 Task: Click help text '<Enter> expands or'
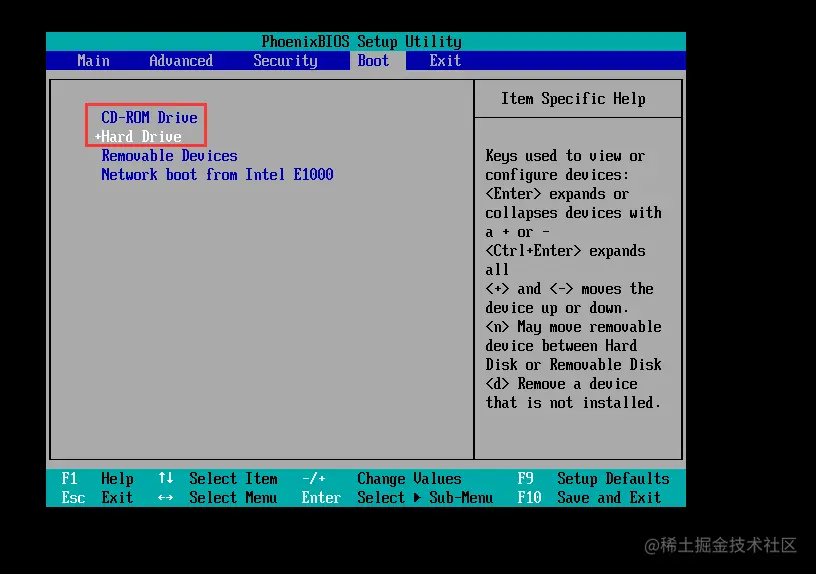point(557,194)
